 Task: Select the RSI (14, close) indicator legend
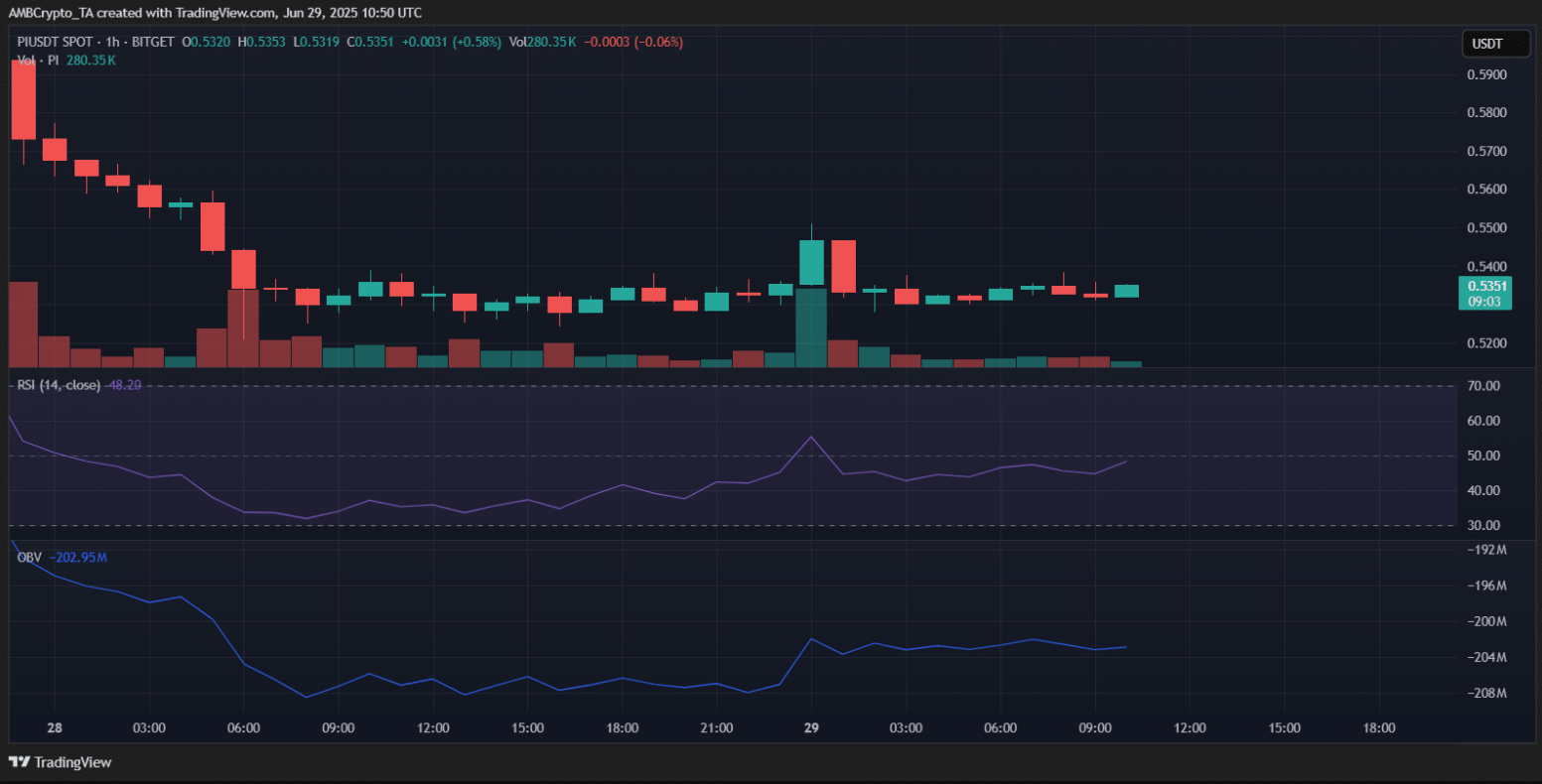pyautogui.click(x=57, y=384)
